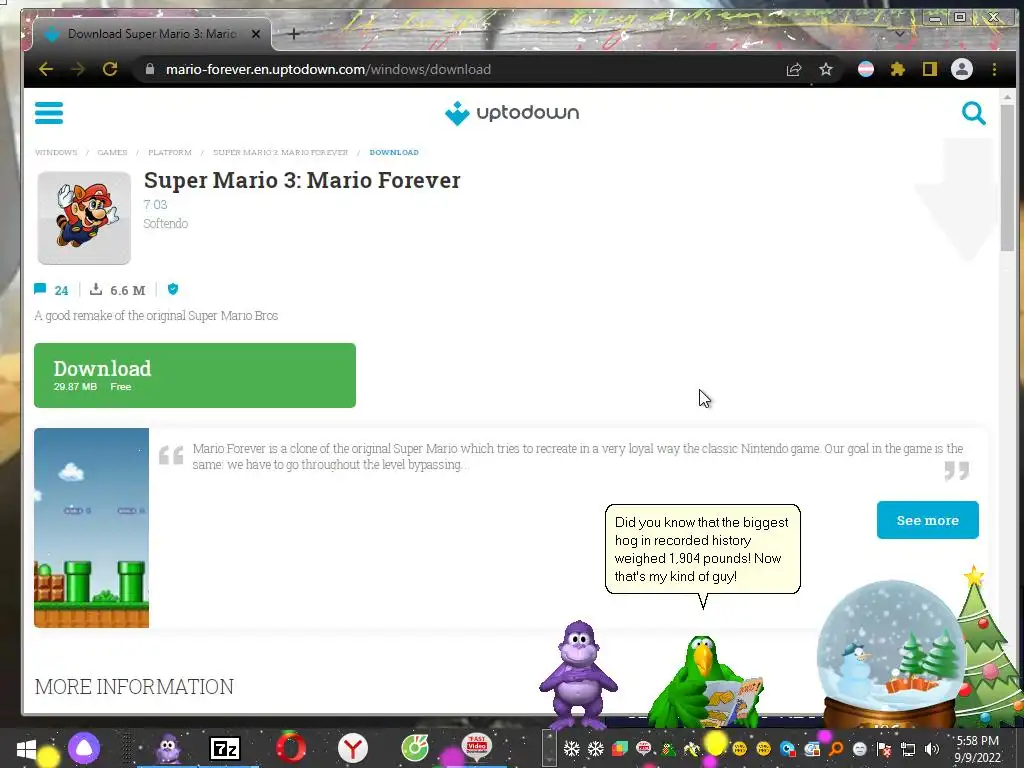This screenshot has height=768, width=1024.
Task: Click the padlock site info icon
Action: point(150,69)
